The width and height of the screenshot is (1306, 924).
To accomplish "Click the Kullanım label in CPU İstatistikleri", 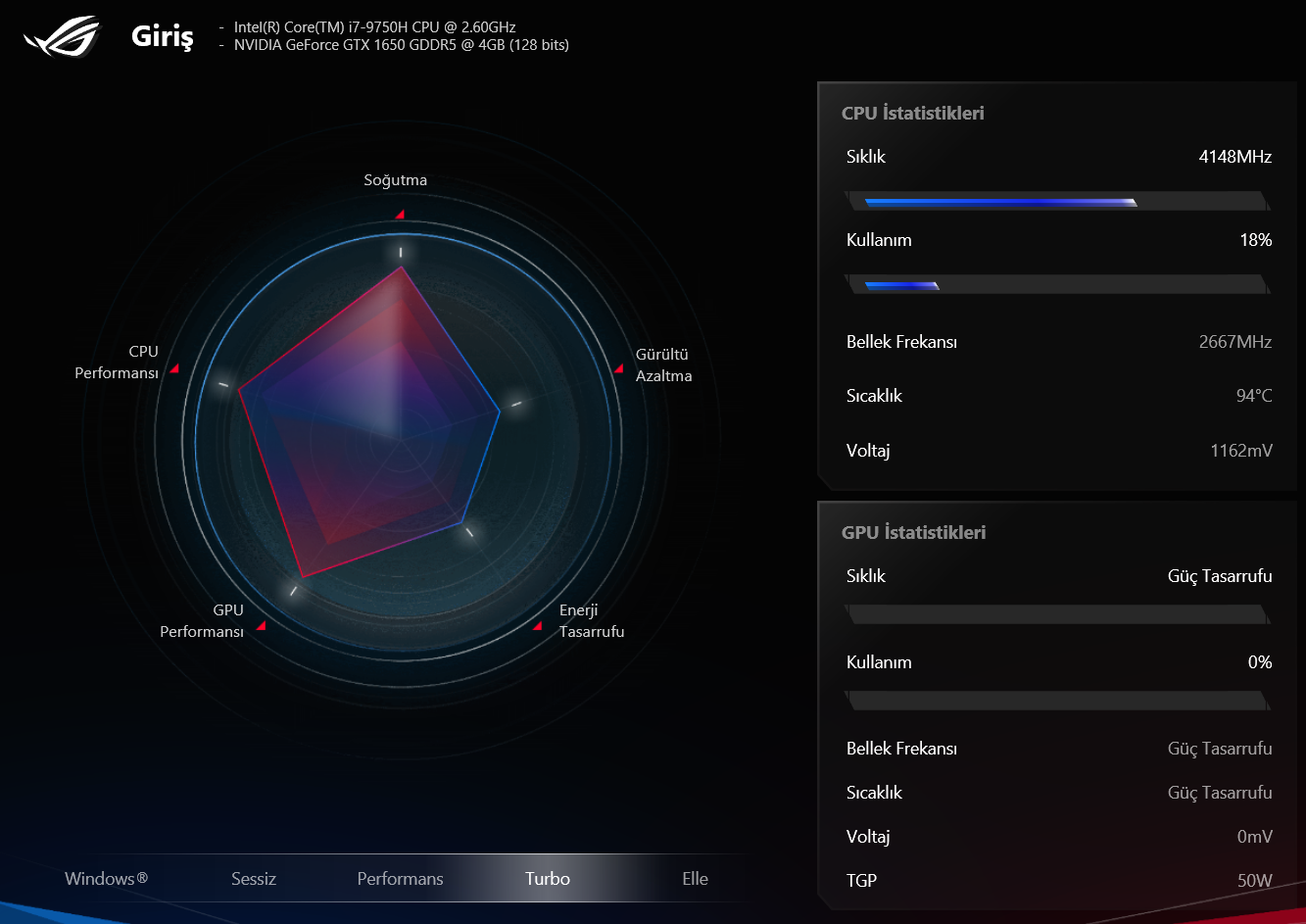I will point(879,240).
